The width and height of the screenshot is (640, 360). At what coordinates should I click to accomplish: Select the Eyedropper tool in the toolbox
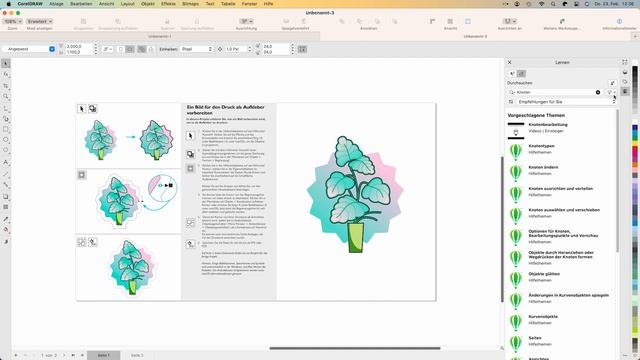(6, 219)
